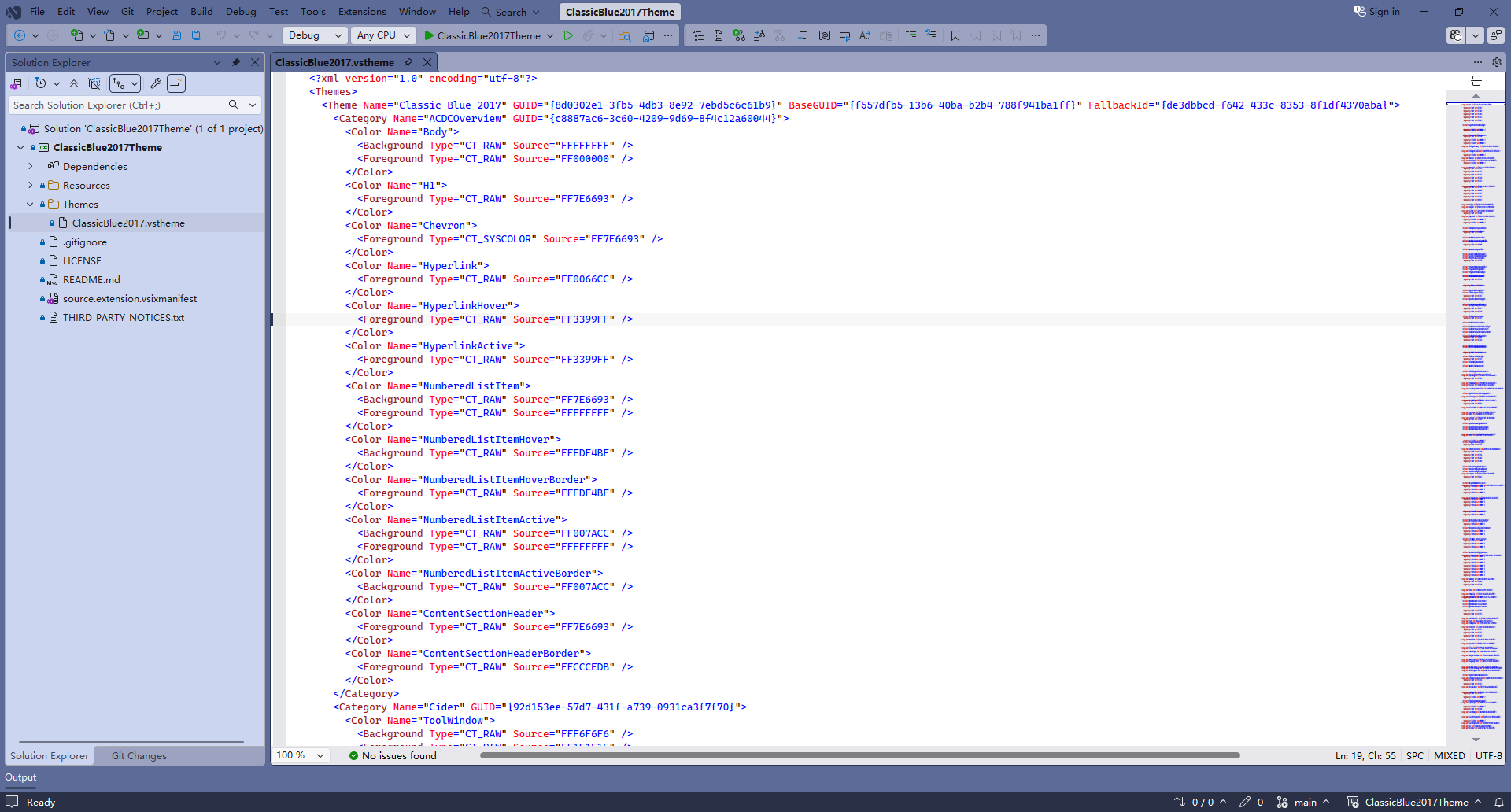Screen dimensions: 1511x812
Task: Toggle Preview Selected Items button in Solution Explorer
Action: tap(176, 83)
